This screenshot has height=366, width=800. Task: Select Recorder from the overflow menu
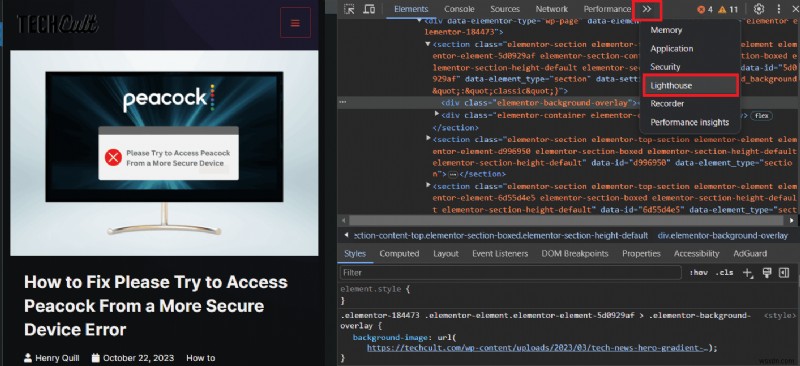click(667, 104)
